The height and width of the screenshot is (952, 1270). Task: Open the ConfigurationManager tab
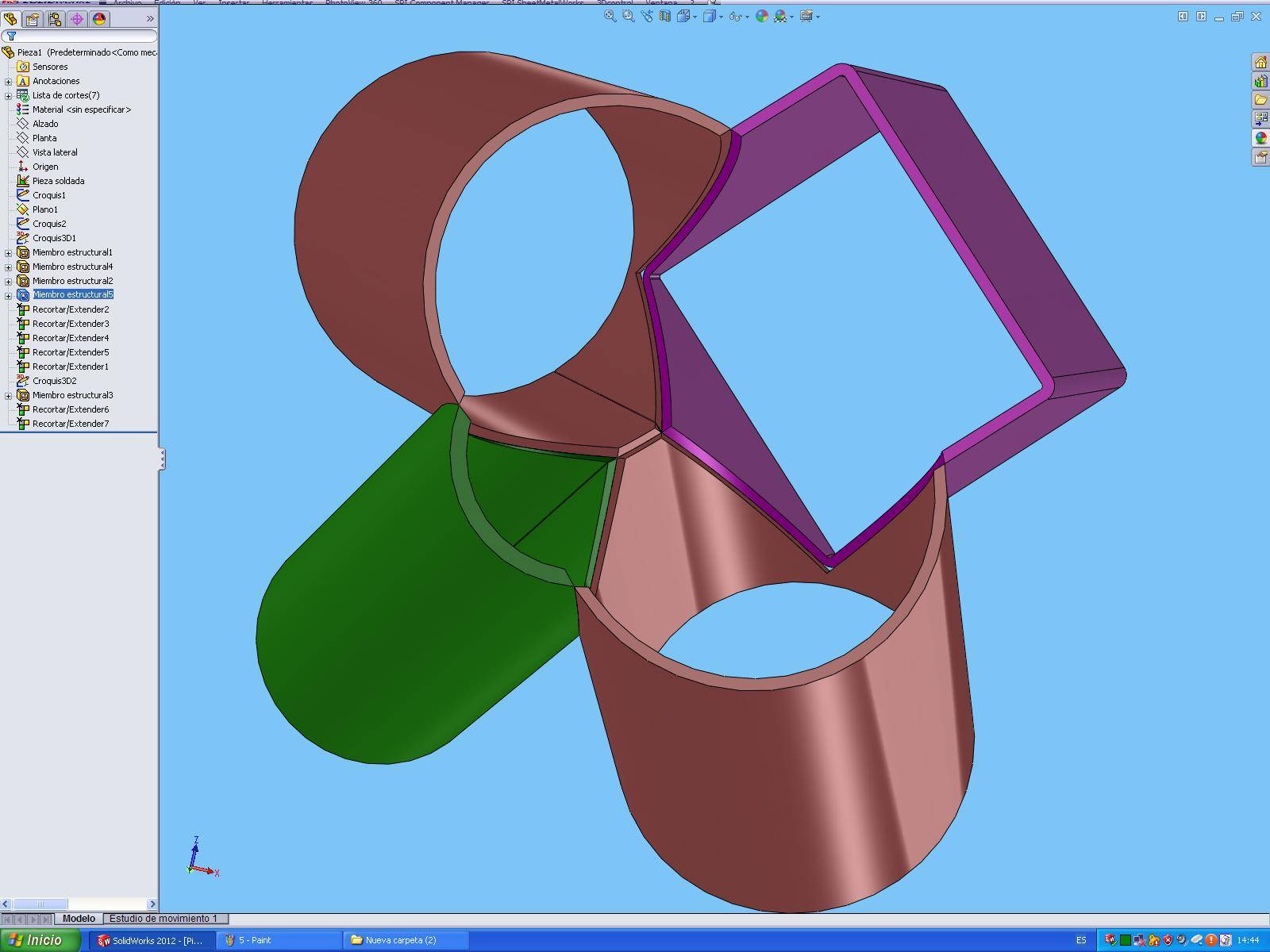55,18
